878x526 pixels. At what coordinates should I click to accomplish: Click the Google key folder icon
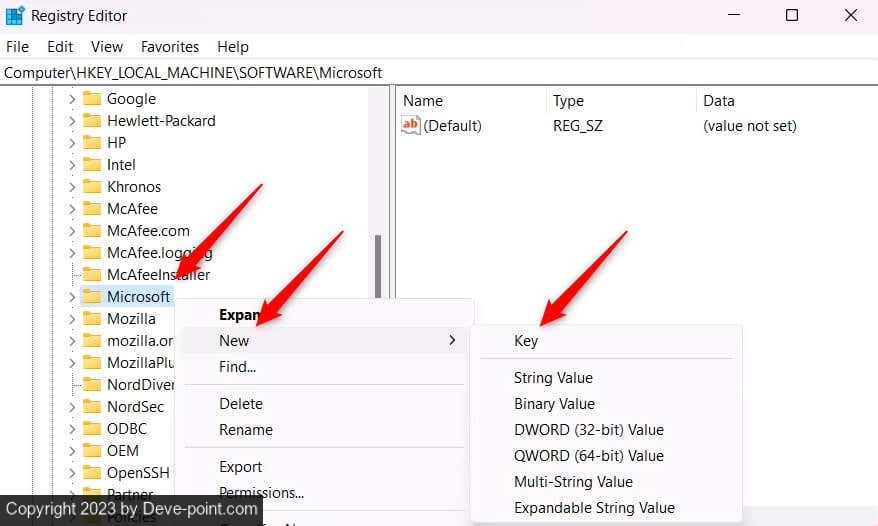coord(92,99)
